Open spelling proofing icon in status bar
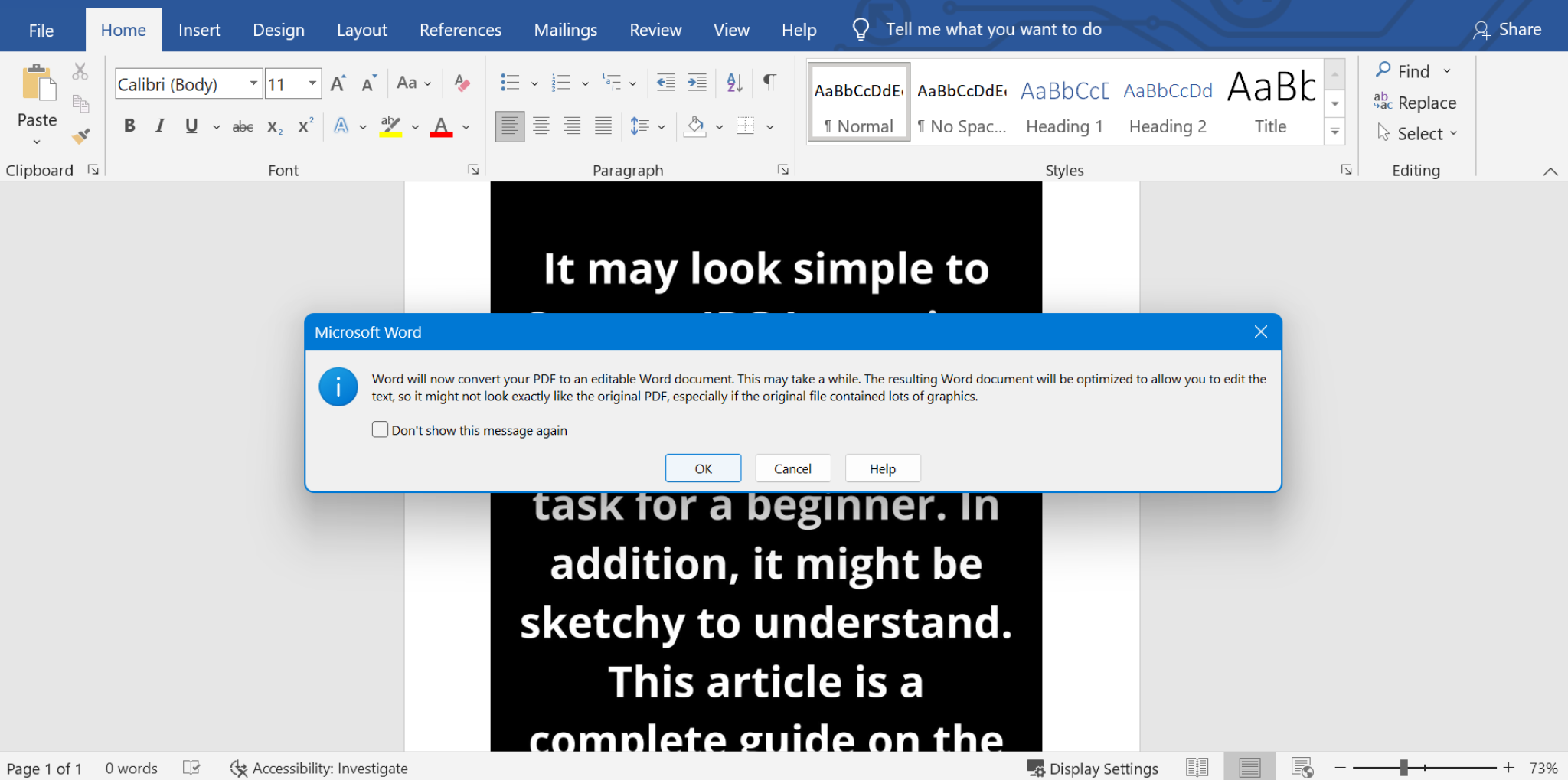Viewport: 1568px width, 780px height. coord(191,768)
